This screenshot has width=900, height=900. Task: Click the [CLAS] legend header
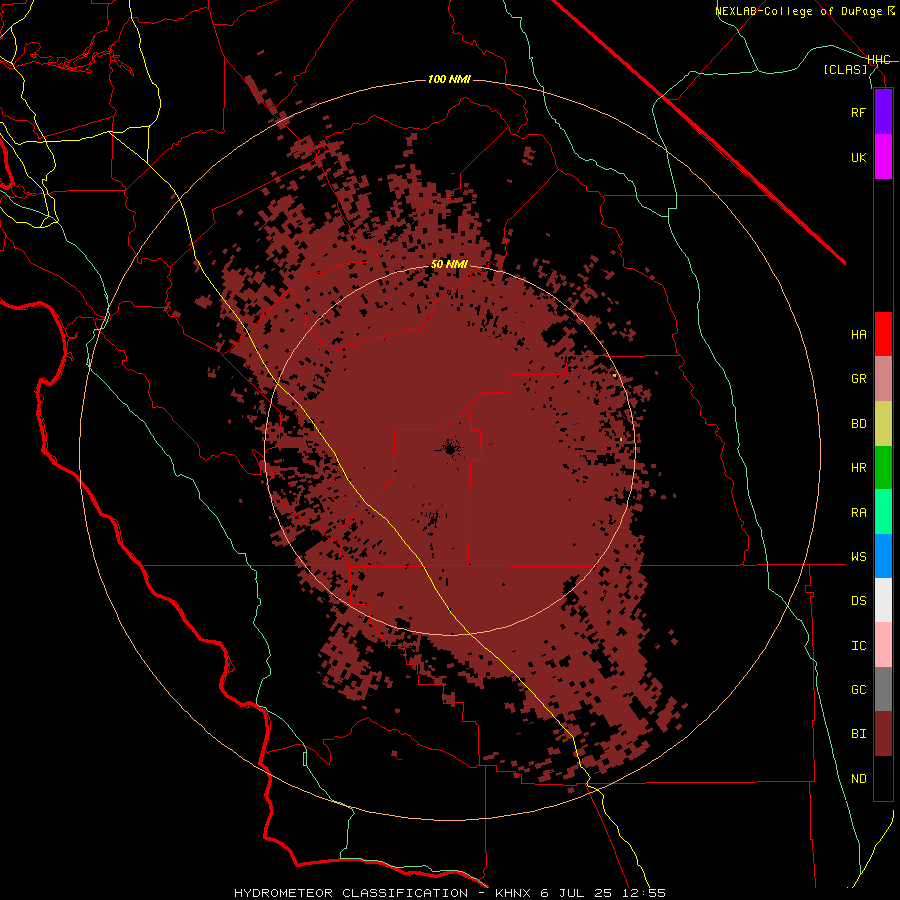pos(845,69)
